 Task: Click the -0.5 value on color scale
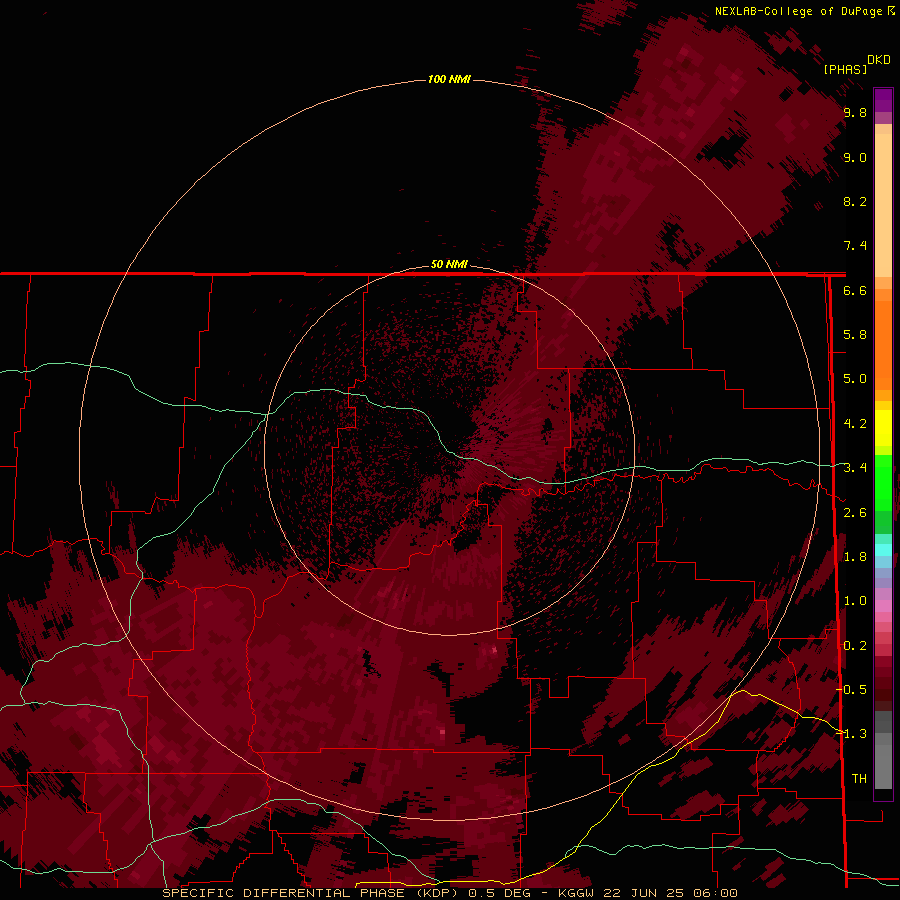pos(851,690)
